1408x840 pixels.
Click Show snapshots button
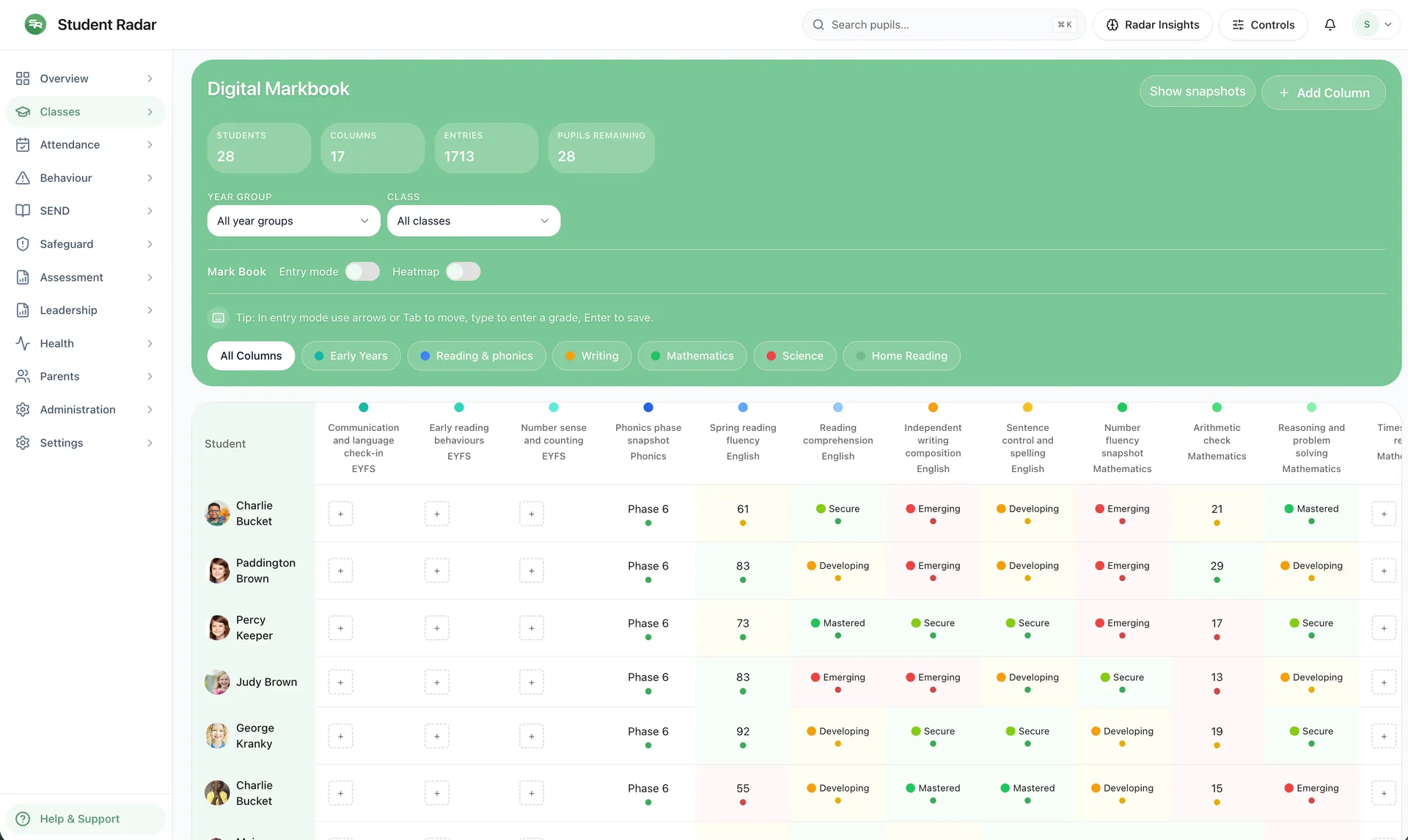tap(1198, 92)
